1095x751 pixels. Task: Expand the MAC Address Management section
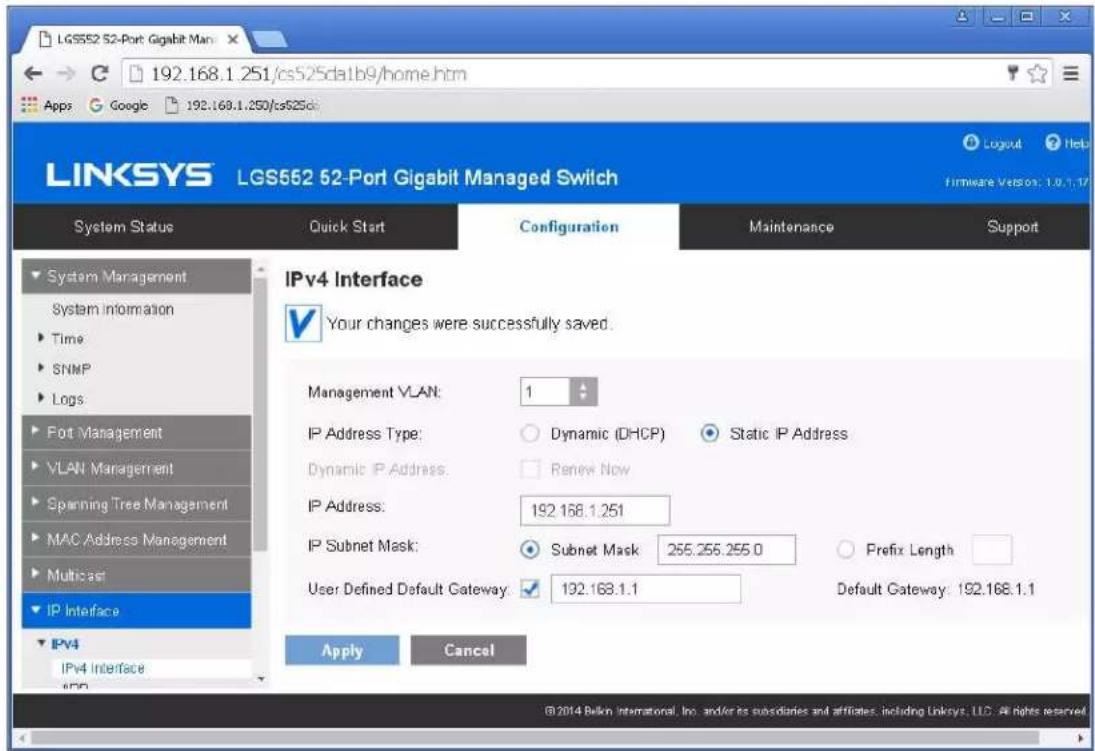pyautogui.click(x=136, y=539)
